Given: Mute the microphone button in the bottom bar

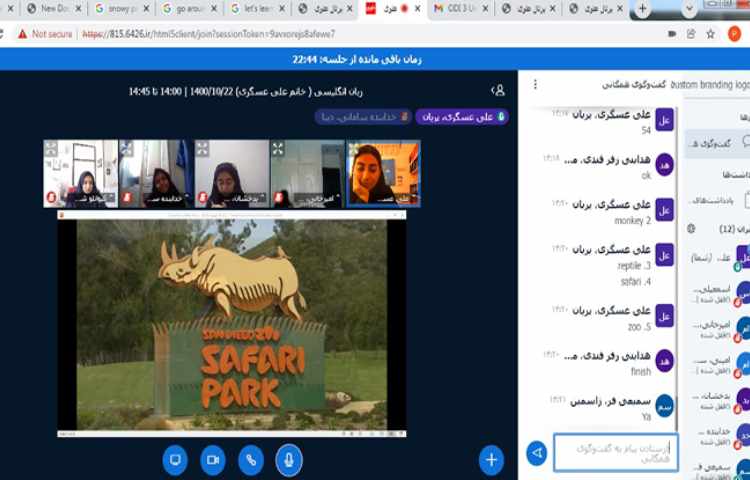Looking at the screenshot, I should [289, 460].
